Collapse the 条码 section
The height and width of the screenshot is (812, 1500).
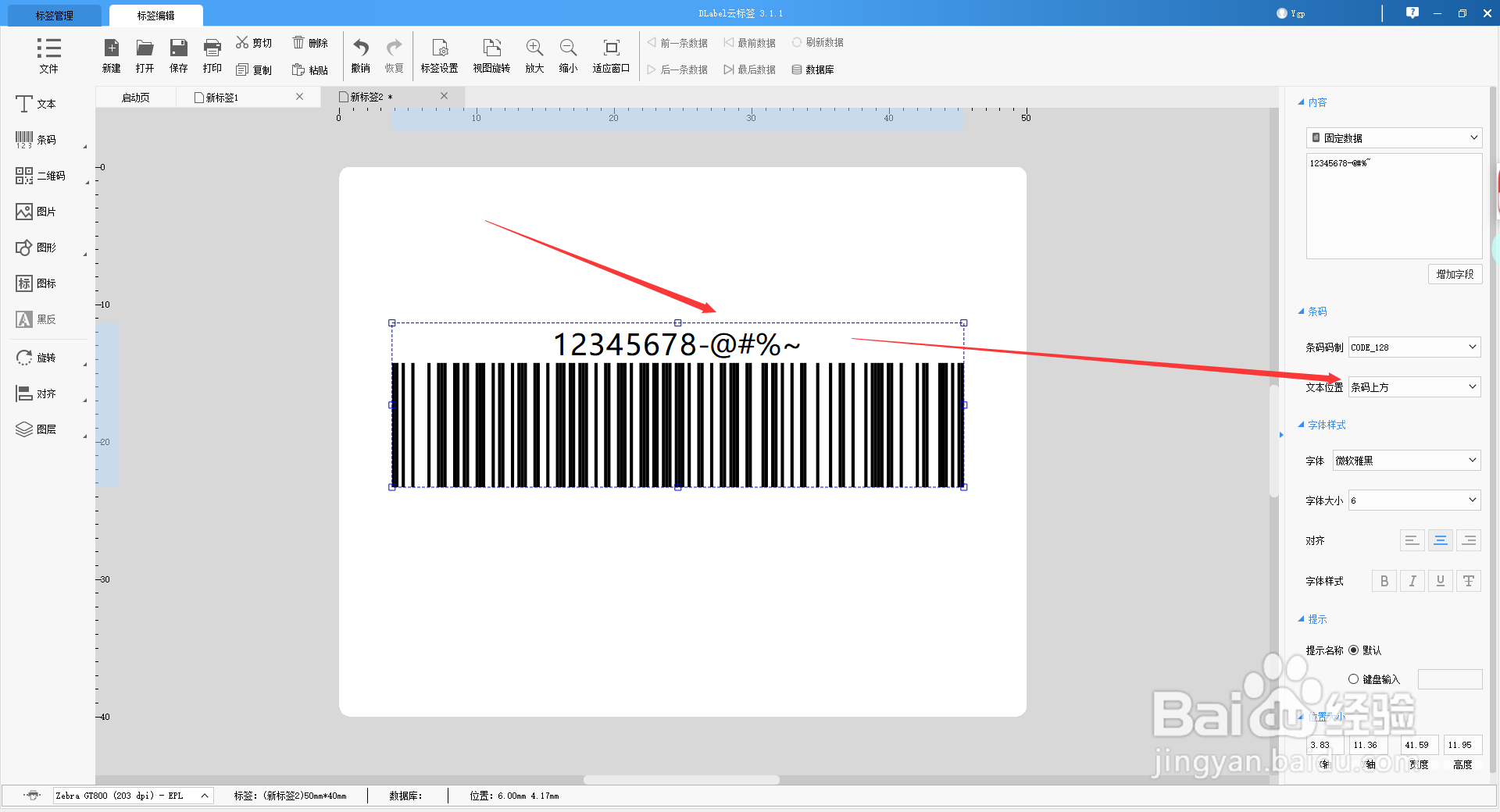pyautogui.click(x=1312, y=312)
